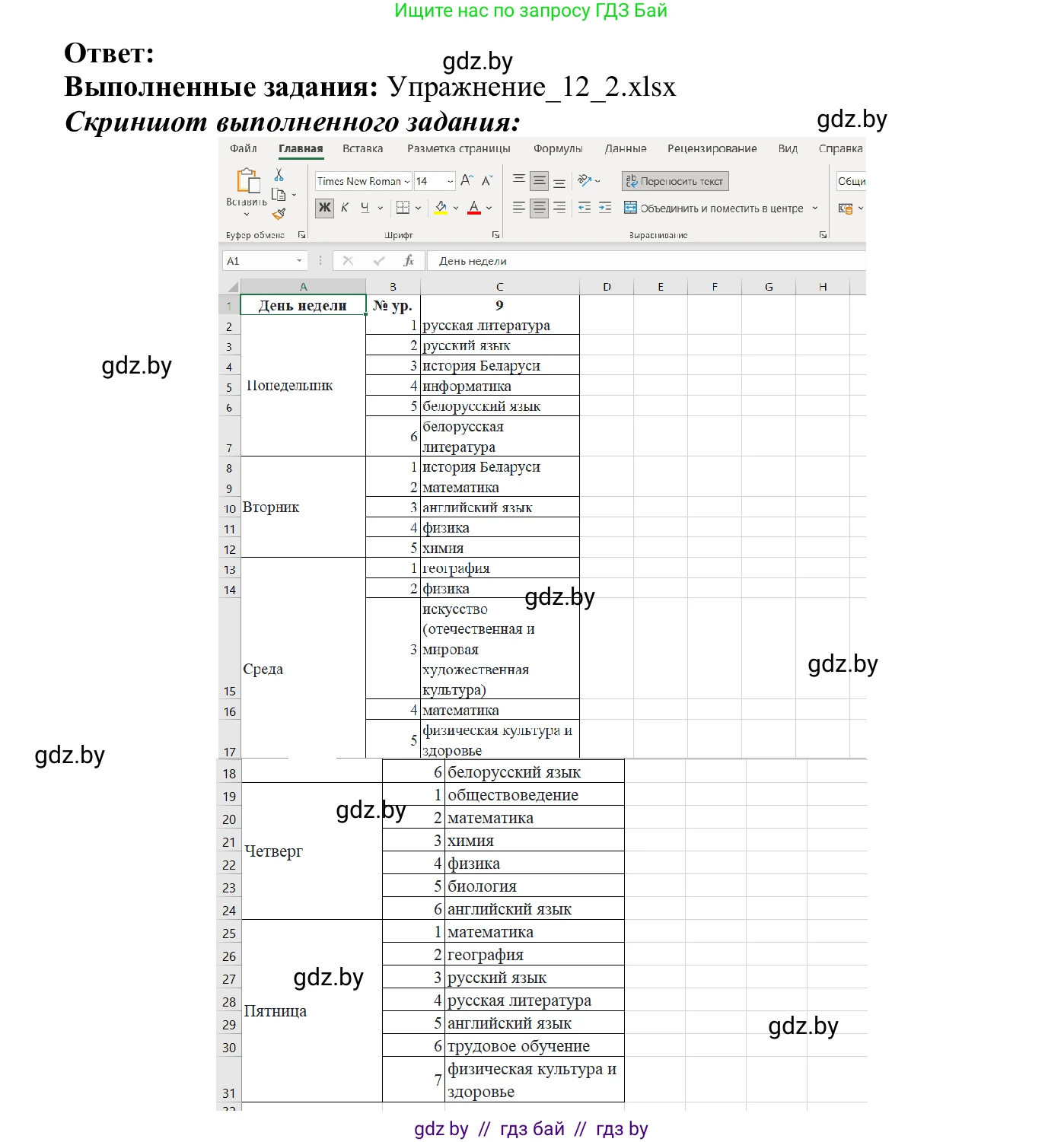The width and height of the screenshot is (1064, 1142).
Task: Open the 'Формулы' ribbon tab
Action: click(560, 148)
